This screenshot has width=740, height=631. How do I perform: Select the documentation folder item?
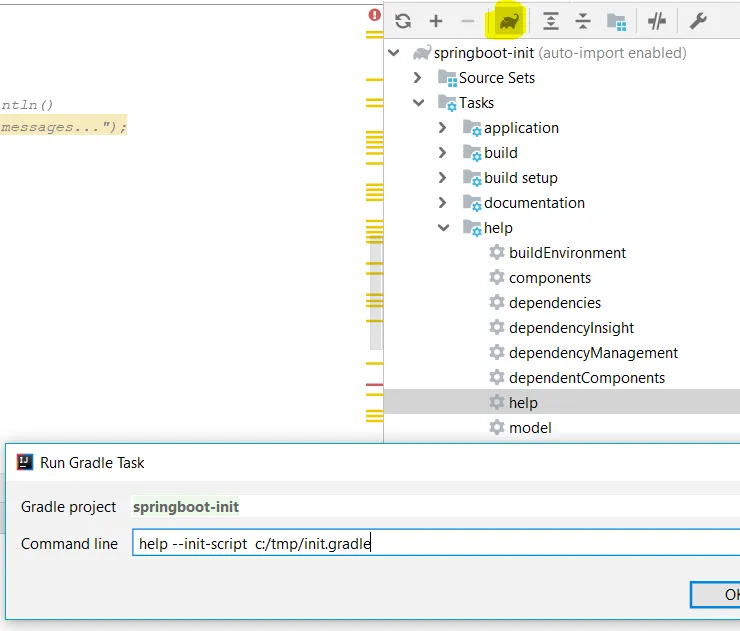point(534,202)
